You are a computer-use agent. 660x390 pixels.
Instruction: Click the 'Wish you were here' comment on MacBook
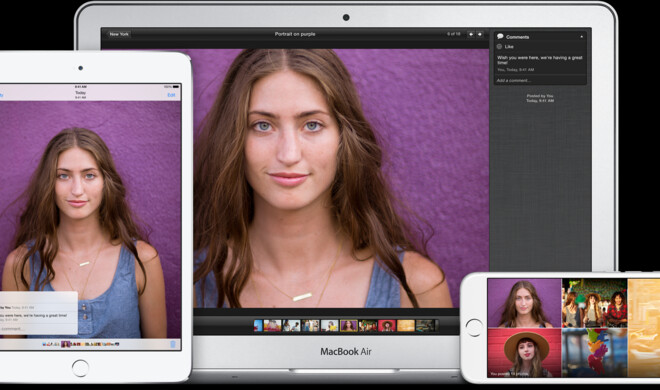(x=540, y=60)
